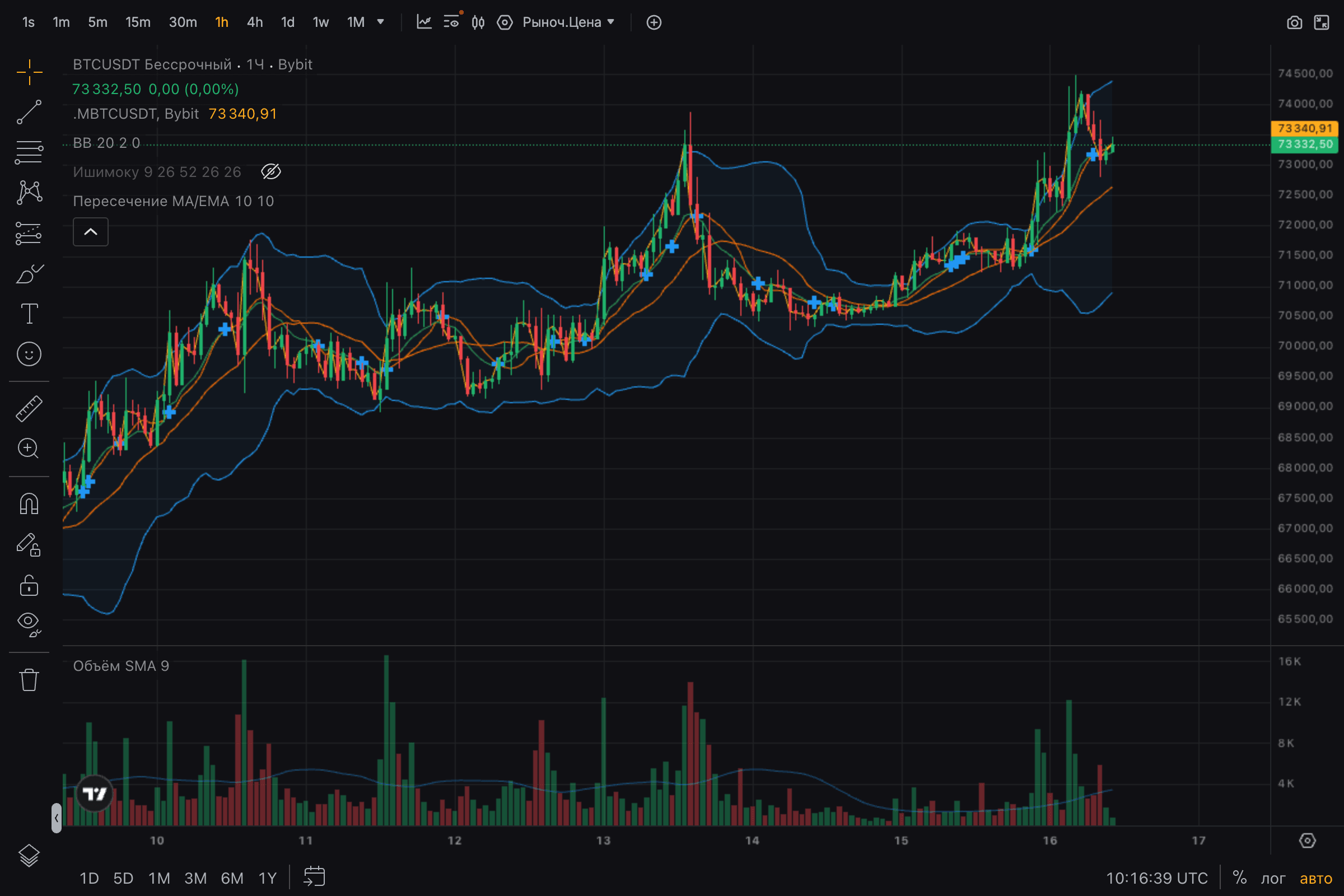Toggle logarithmic scale via лог
This screenshot has height=896, width=1344.
click(1273, 878)
